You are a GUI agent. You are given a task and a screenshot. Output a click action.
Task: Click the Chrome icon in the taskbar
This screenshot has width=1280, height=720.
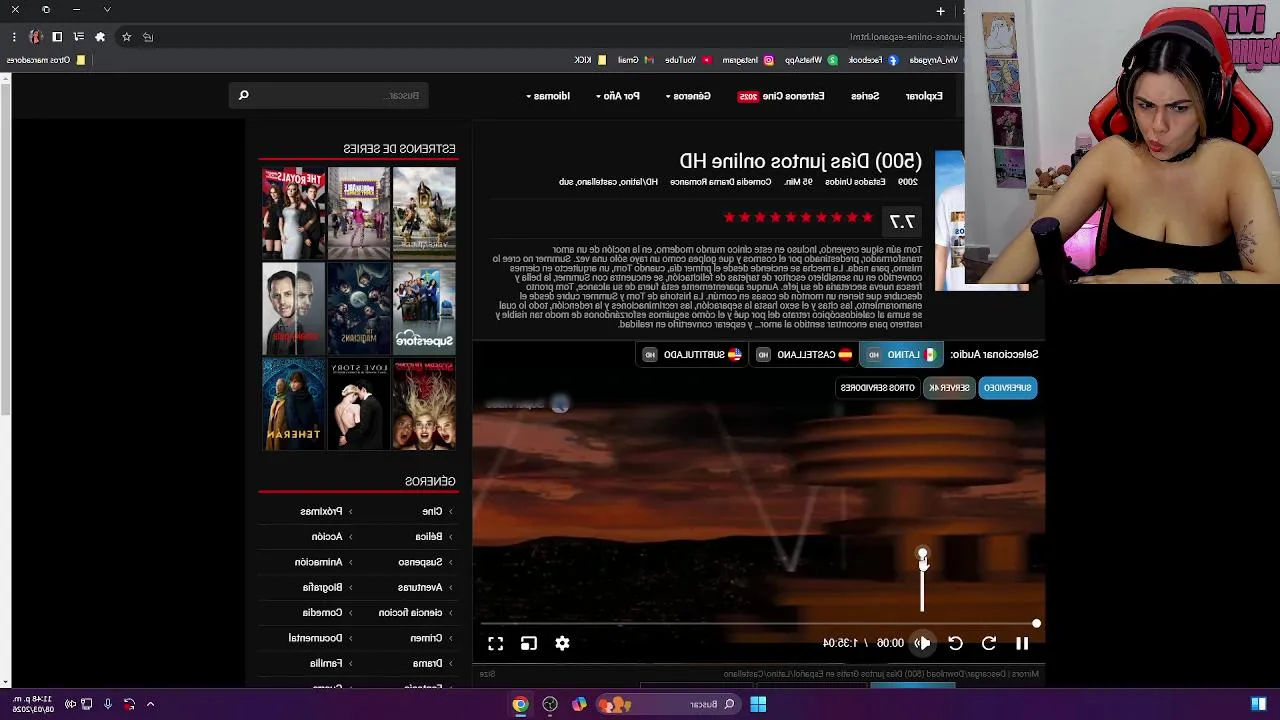pyautogui.click(x=520, y=704)
